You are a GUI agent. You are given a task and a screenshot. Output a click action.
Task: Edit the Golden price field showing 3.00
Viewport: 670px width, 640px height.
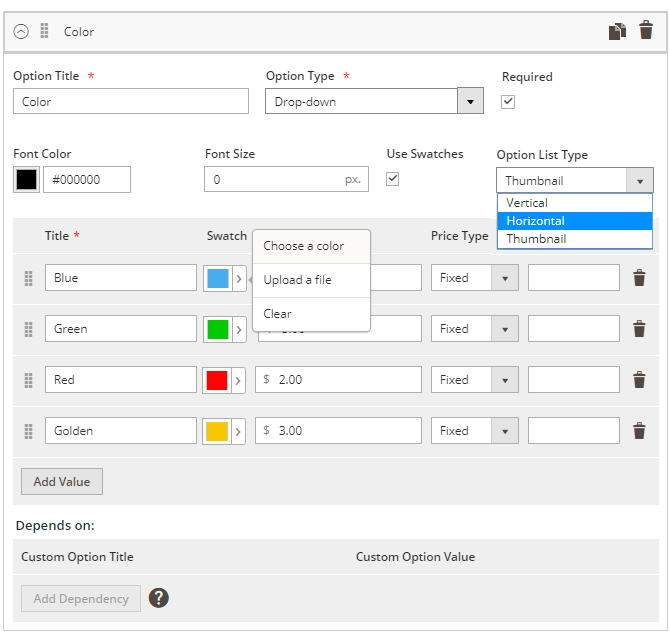(x=338, y=431)
